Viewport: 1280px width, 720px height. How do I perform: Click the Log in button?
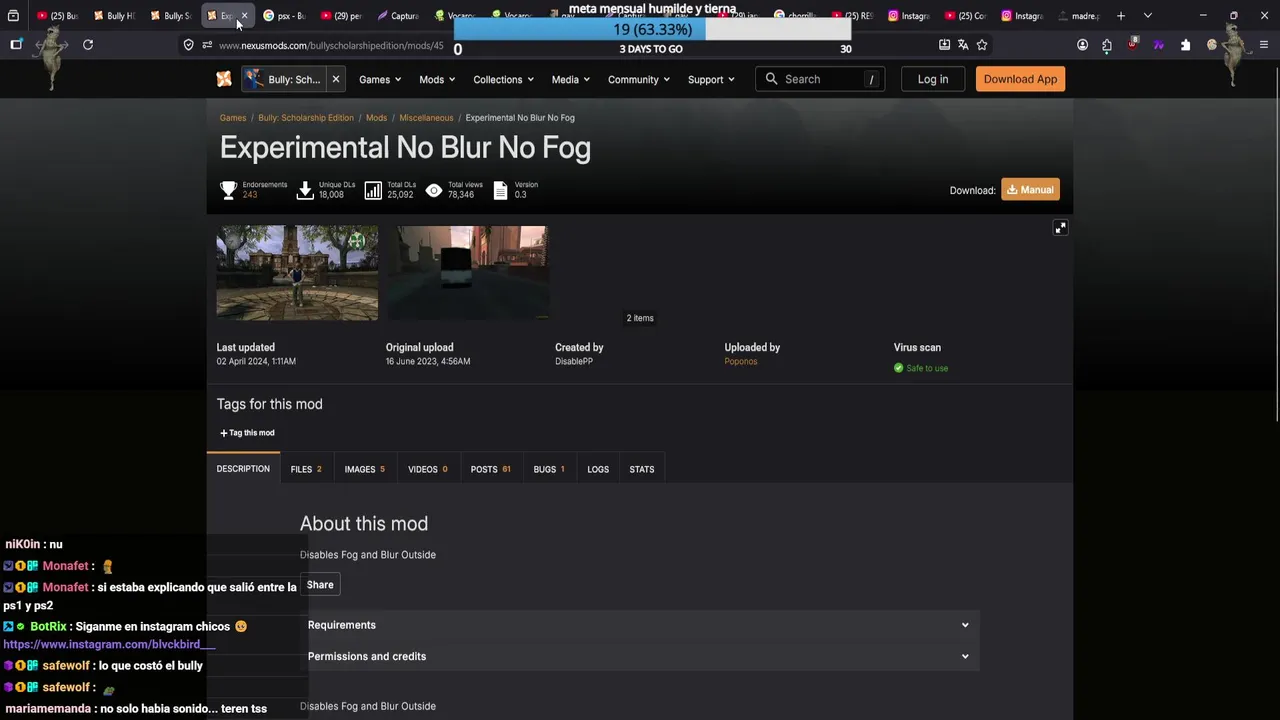(x=933, y=79)
